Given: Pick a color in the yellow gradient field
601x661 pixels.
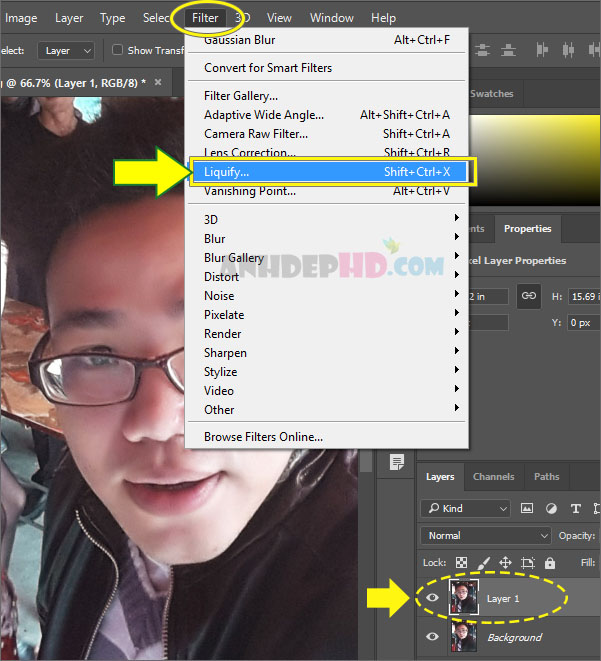Looking at the screenshot, I should pos(534,160).
